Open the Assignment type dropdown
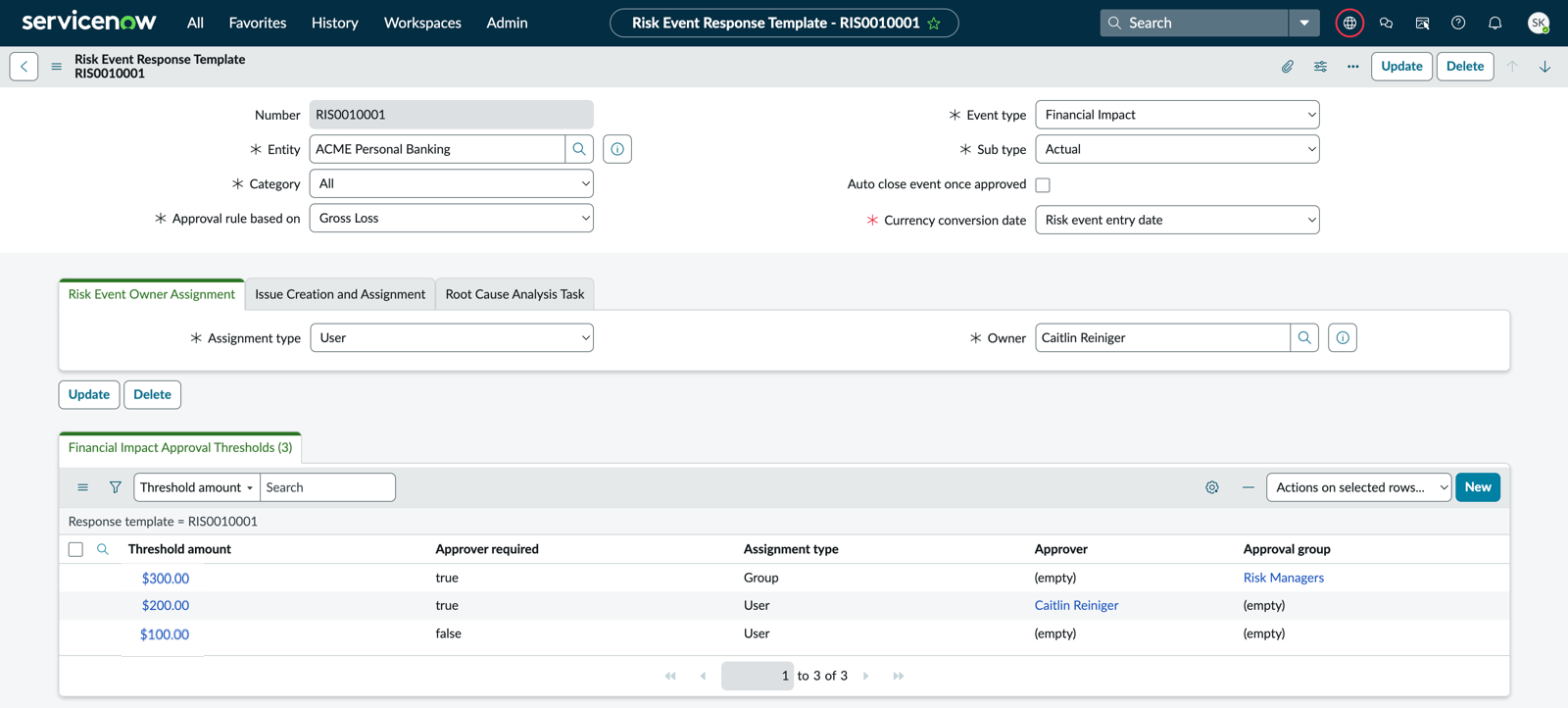1568x708 pixels. (452, 337)
